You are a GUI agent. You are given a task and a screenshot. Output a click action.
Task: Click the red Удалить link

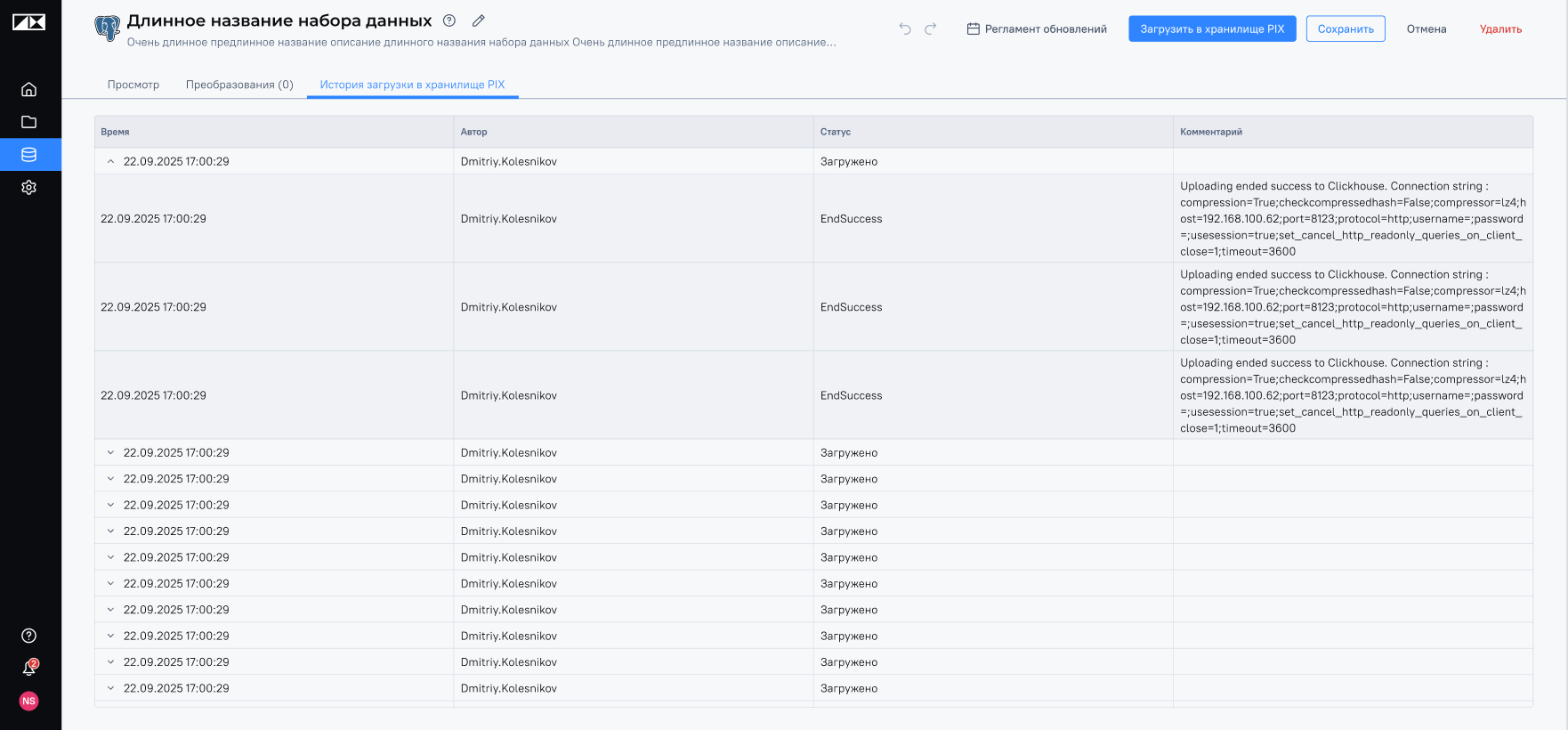point(1500,28)
